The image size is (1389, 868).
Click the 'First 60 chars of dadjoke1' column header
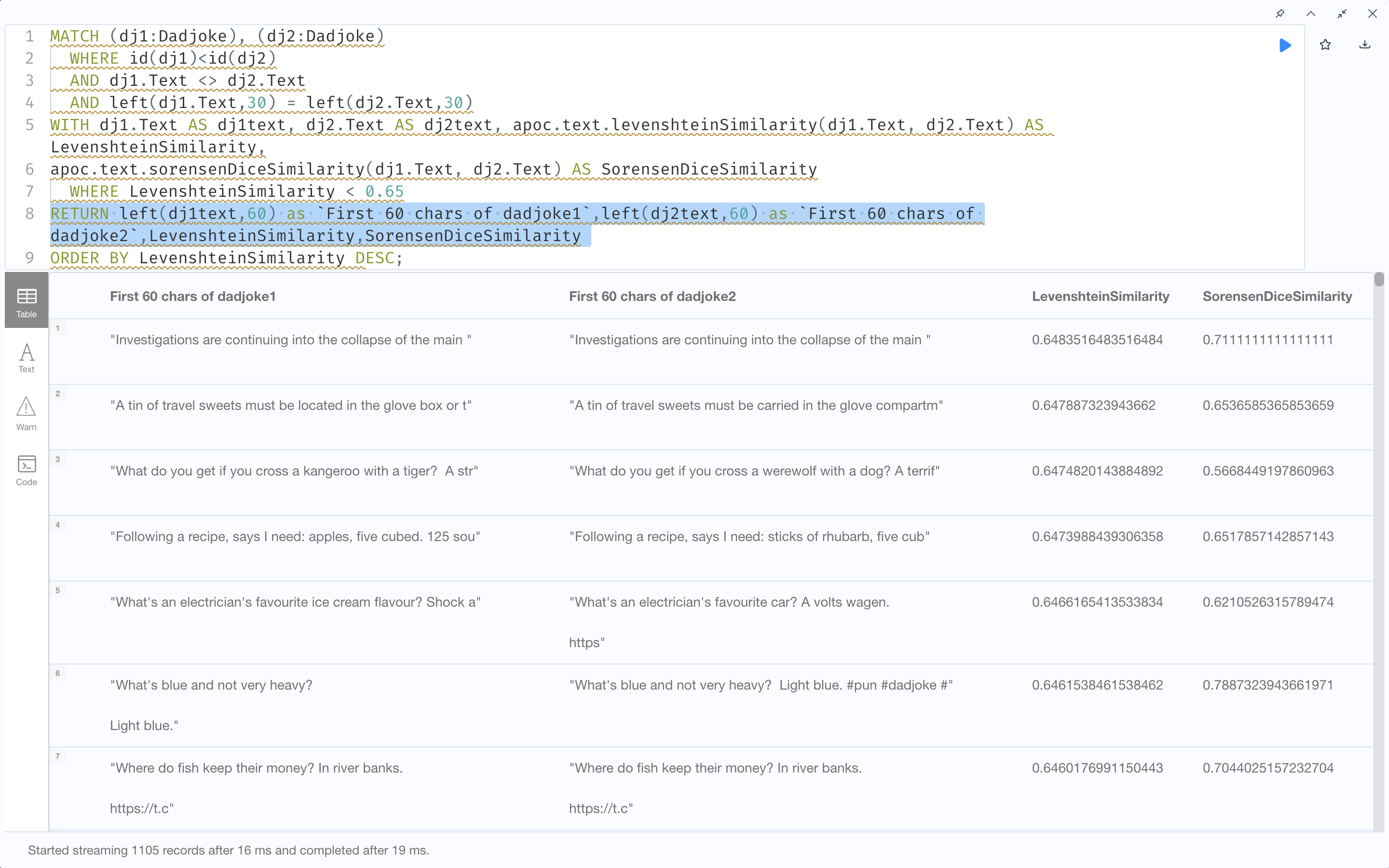193,296
